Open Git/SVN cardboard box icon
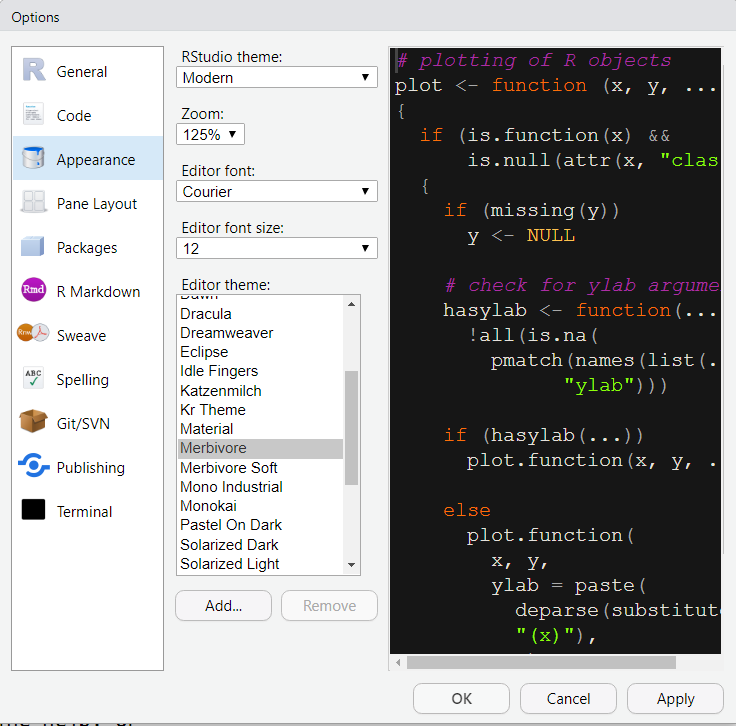Screen dimensions: 736x726 (34, 423)
